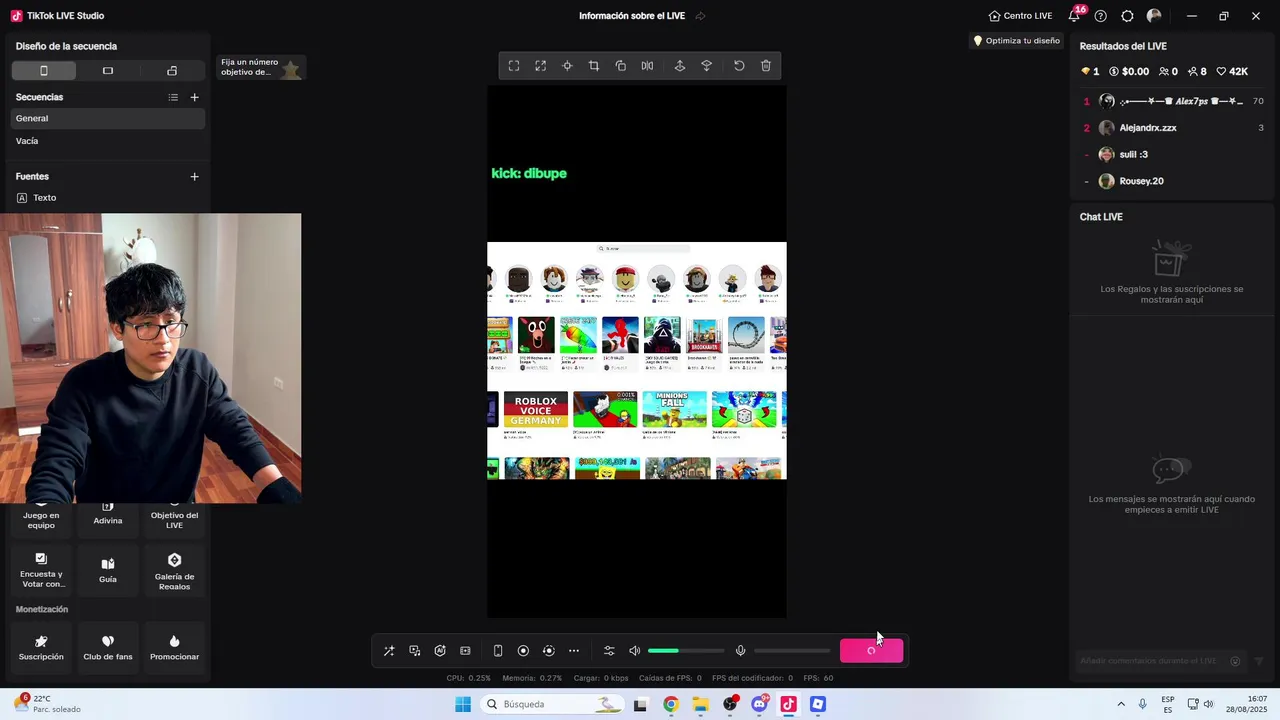Click the 'Fija un número objetivo' goal widget
Image resolution: width=1280 pixels, height=720 pixels.
click(x=261, y=68)
